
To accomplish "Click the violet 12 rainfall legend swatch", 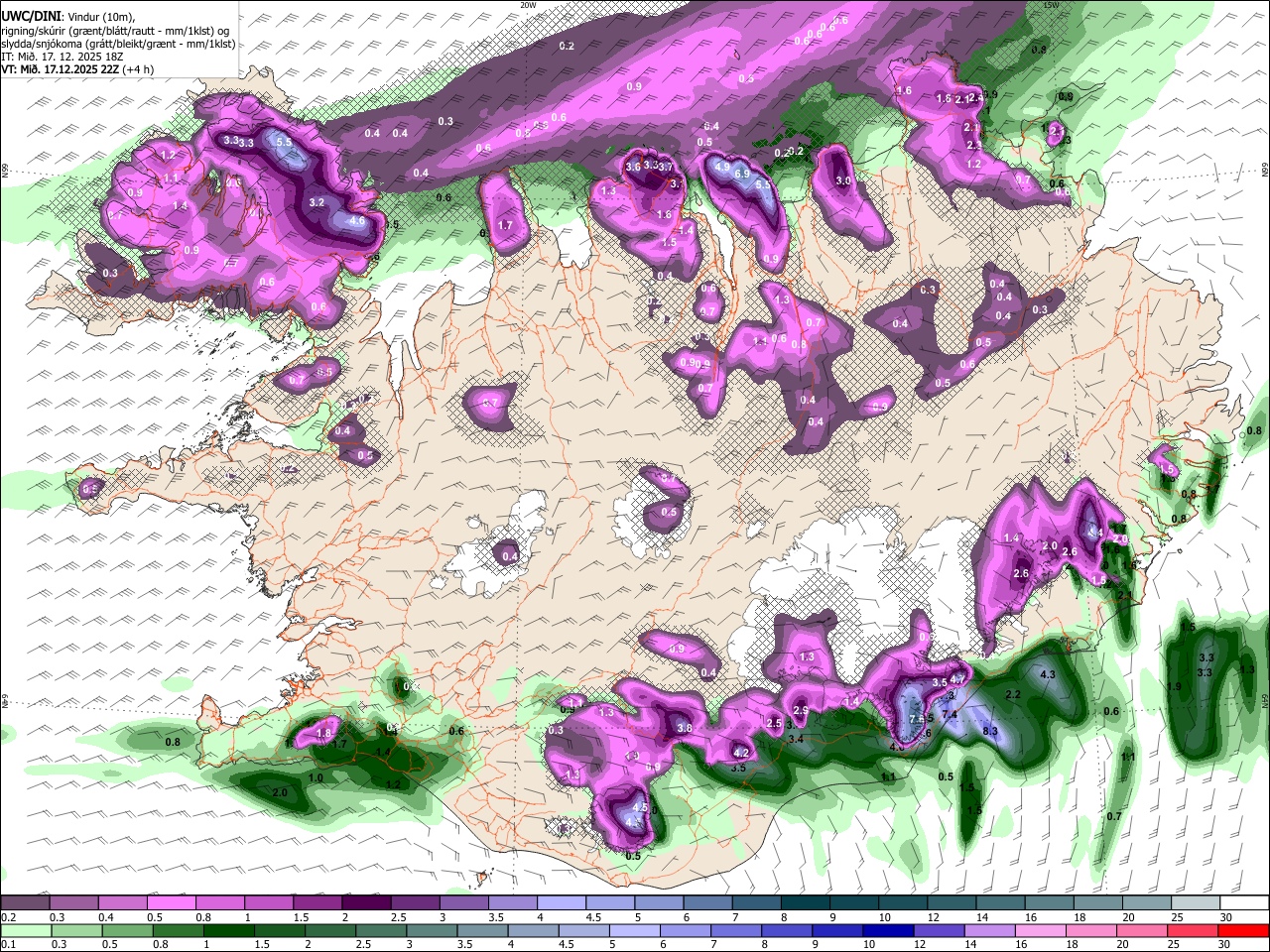I will point(940,930).
